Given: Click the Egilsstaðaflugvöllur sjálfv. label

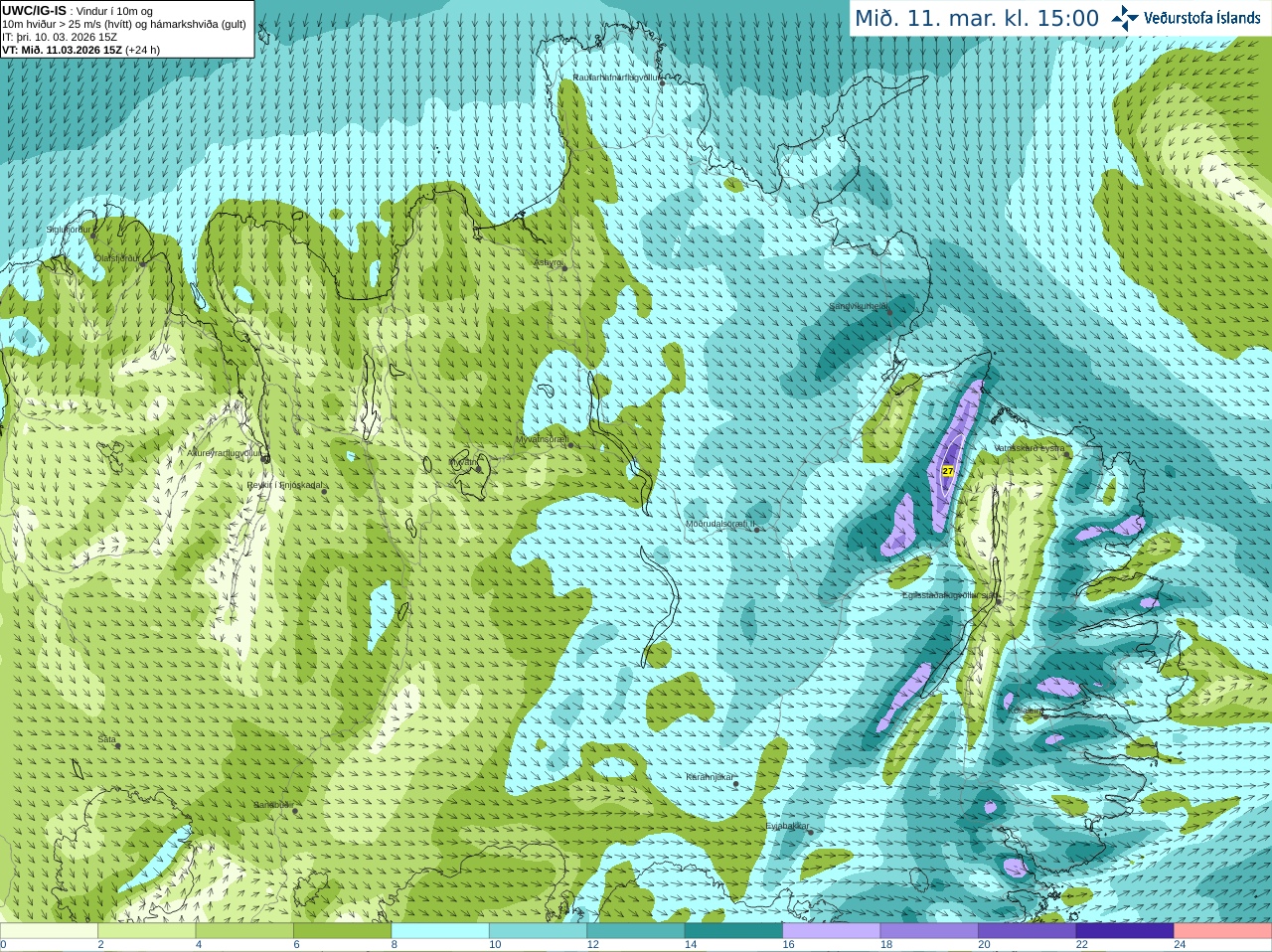Looking at the screenshot, I should (948, 595).
